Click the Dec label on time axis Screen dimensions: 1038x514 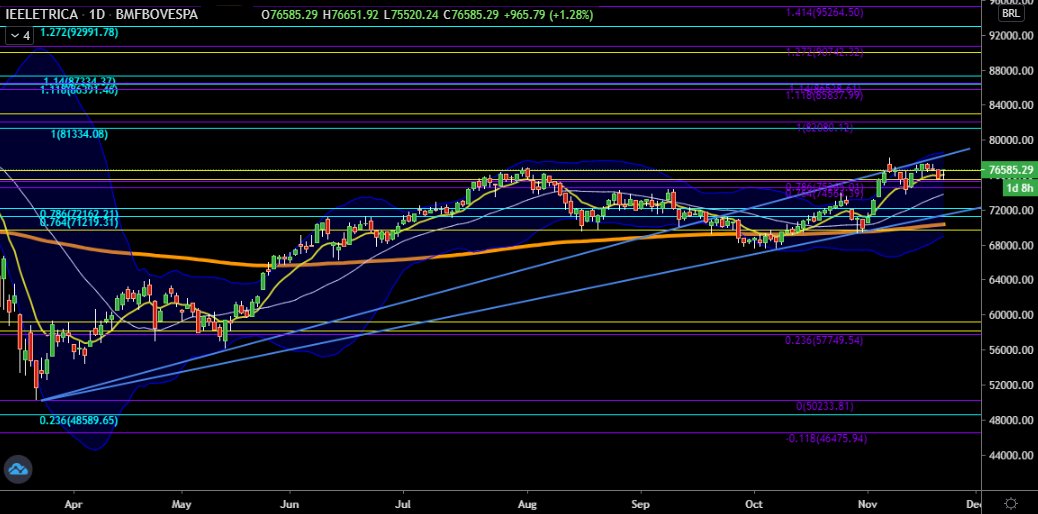pyautogui.click(x=974, y=503)
